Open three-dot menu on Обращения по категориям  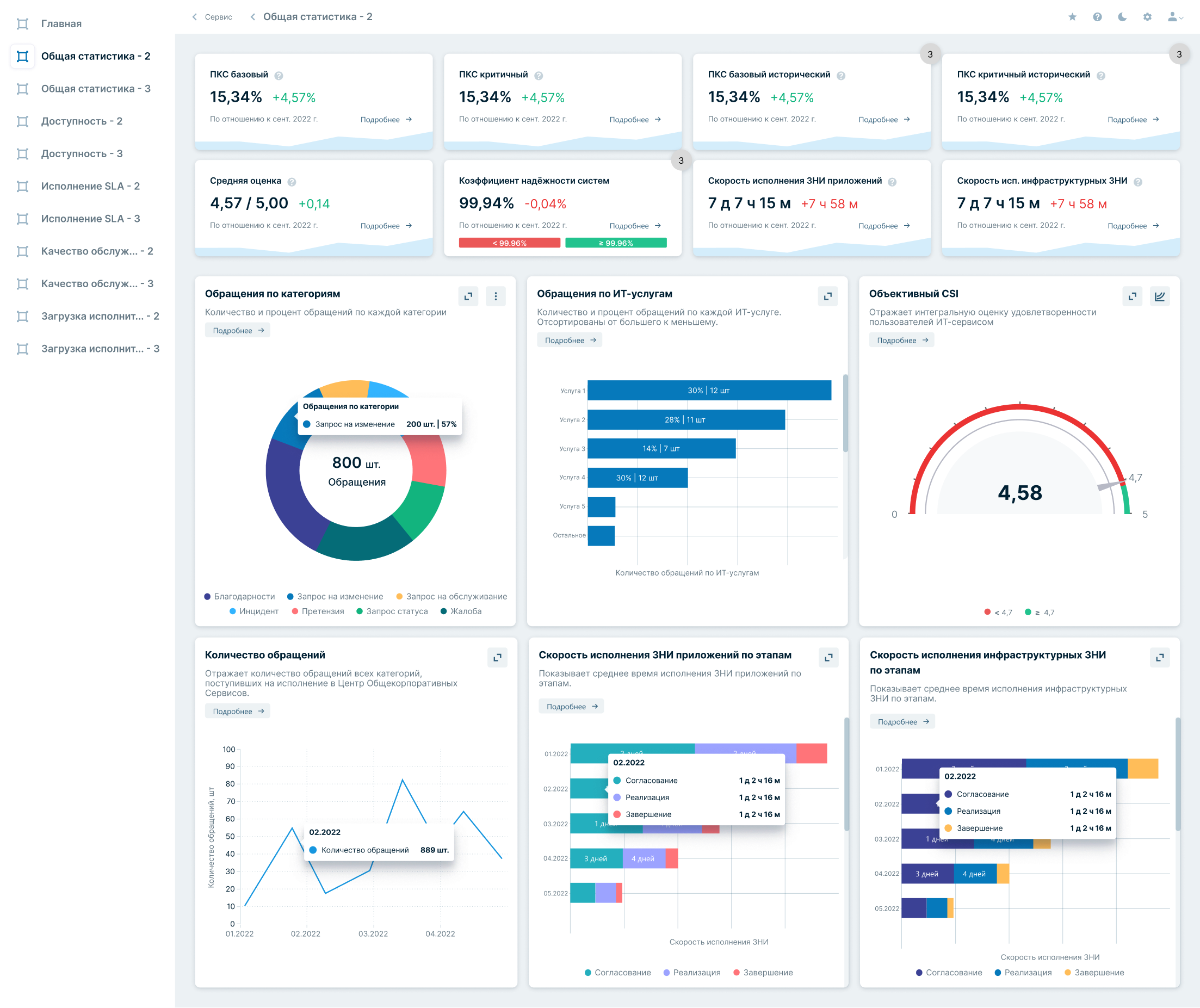point(496,296)
